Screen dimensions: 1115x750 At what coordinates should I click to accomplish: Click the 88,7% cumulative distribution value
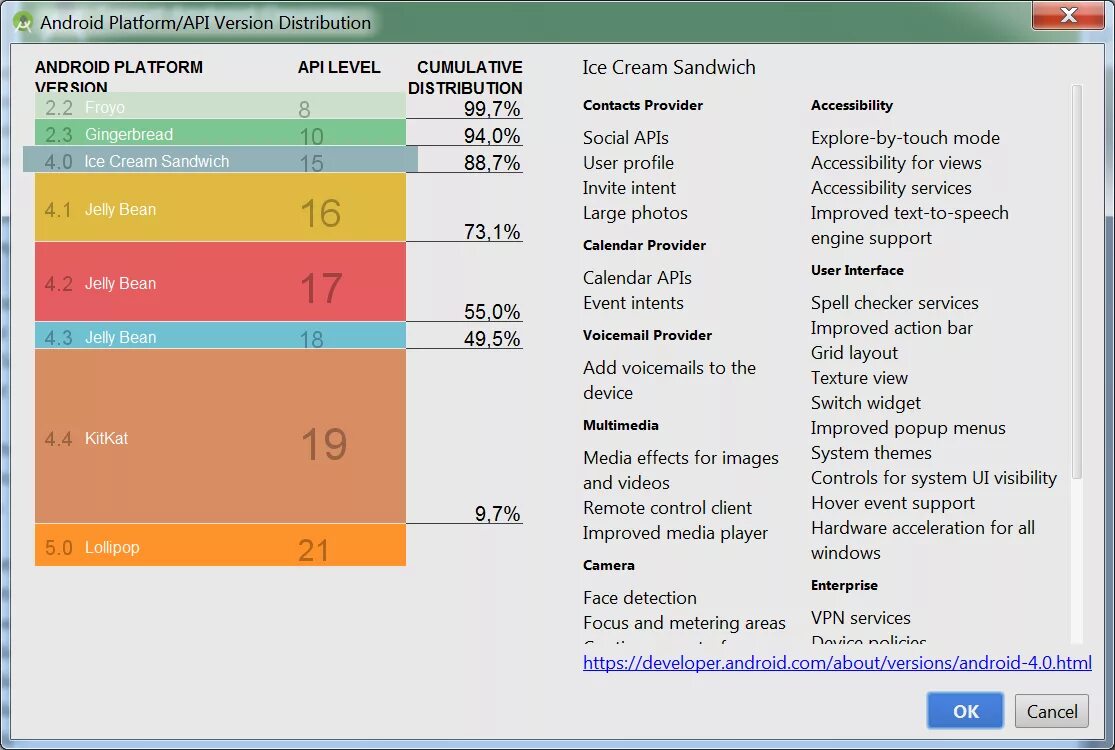492,163
